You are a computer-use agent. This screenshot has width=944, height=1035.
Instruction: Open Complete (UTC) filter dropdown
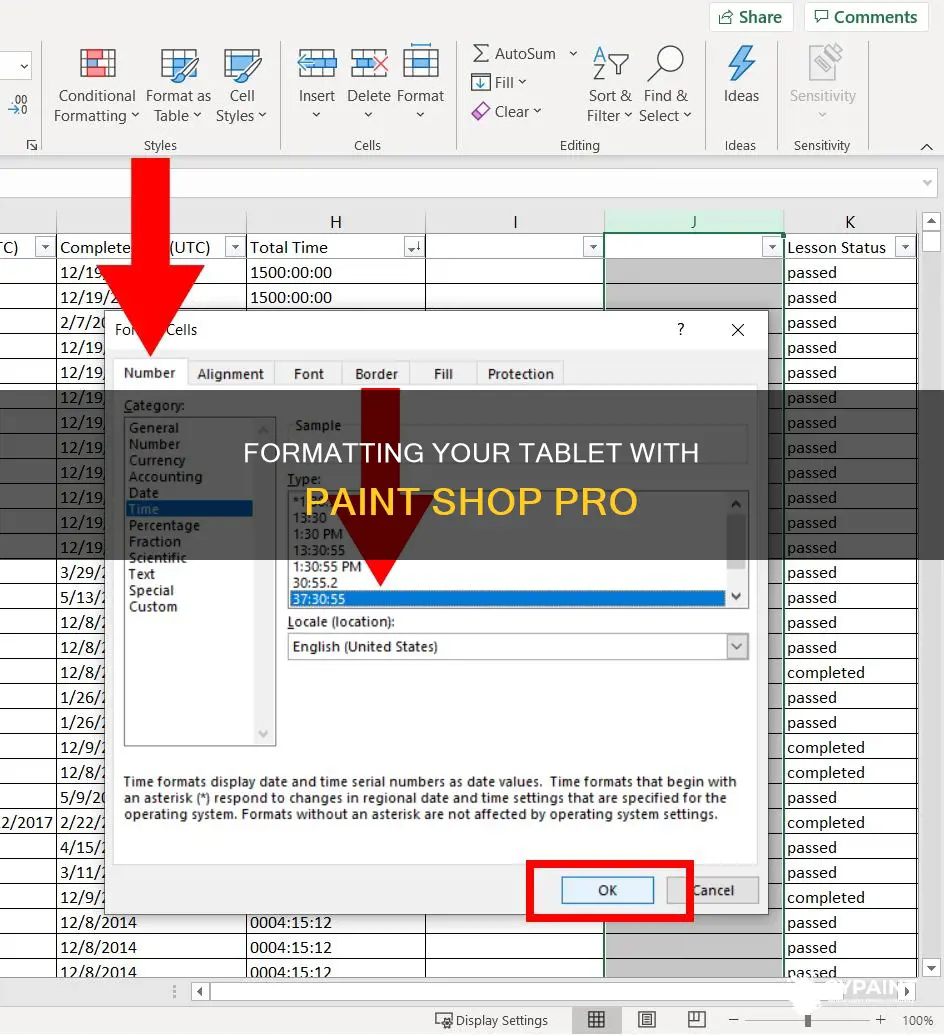click(234, 248)
